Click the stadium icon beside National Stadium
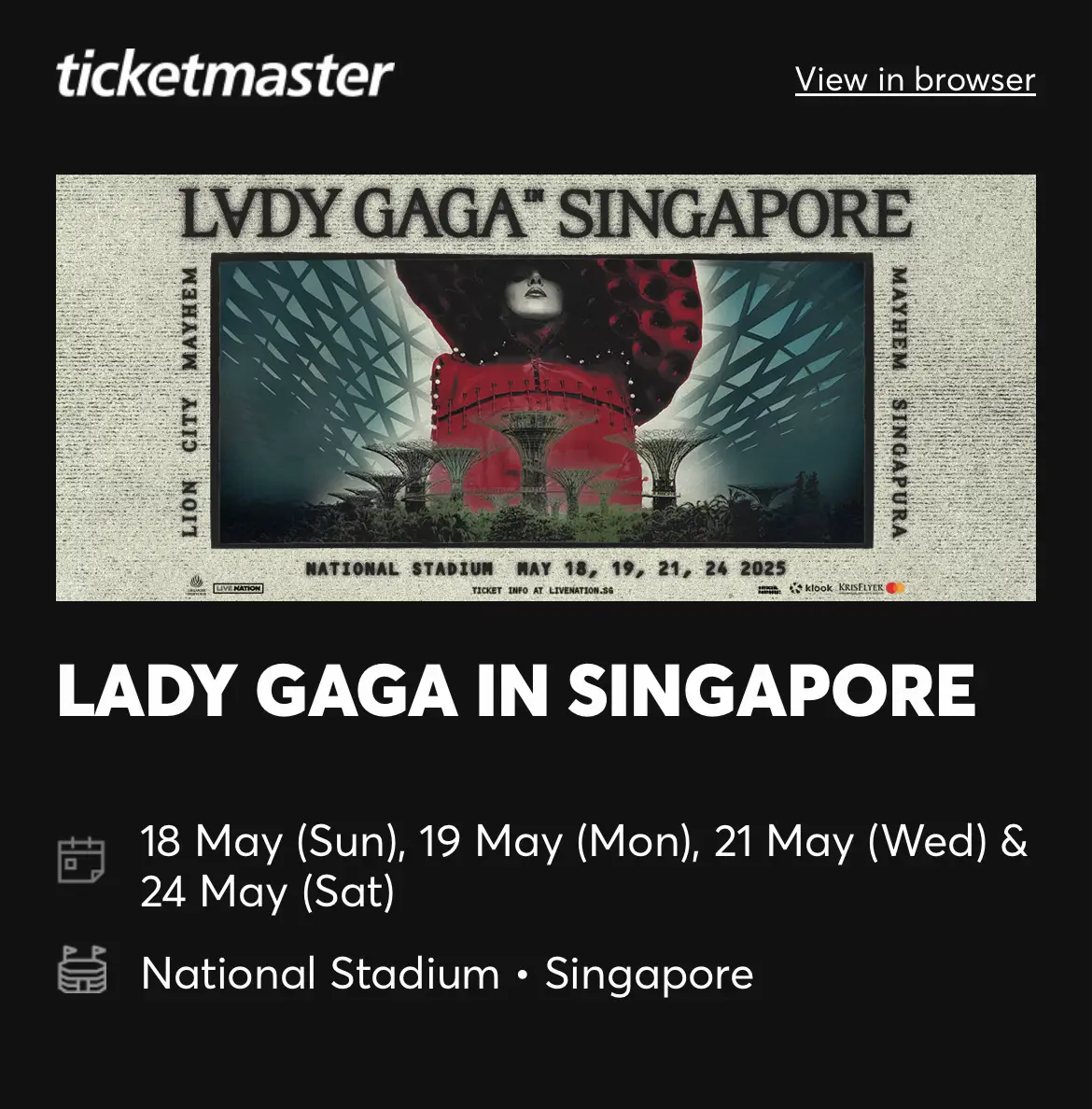The image size is (1092, 1109). pos(82,970)
